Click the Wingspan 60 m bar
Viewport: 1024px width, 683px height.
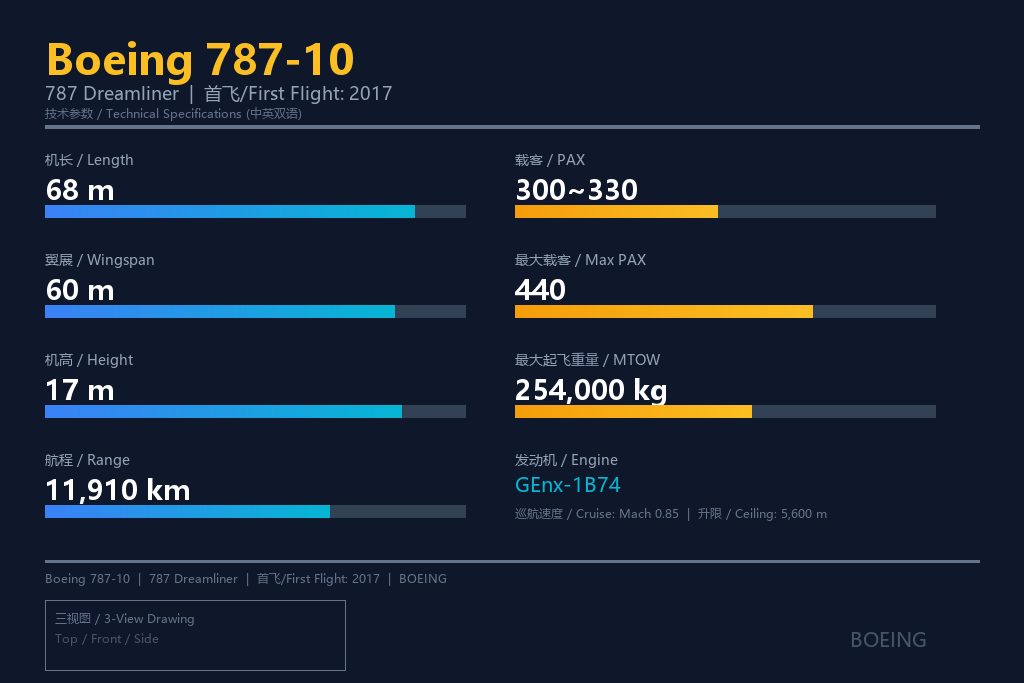[255, 311]
